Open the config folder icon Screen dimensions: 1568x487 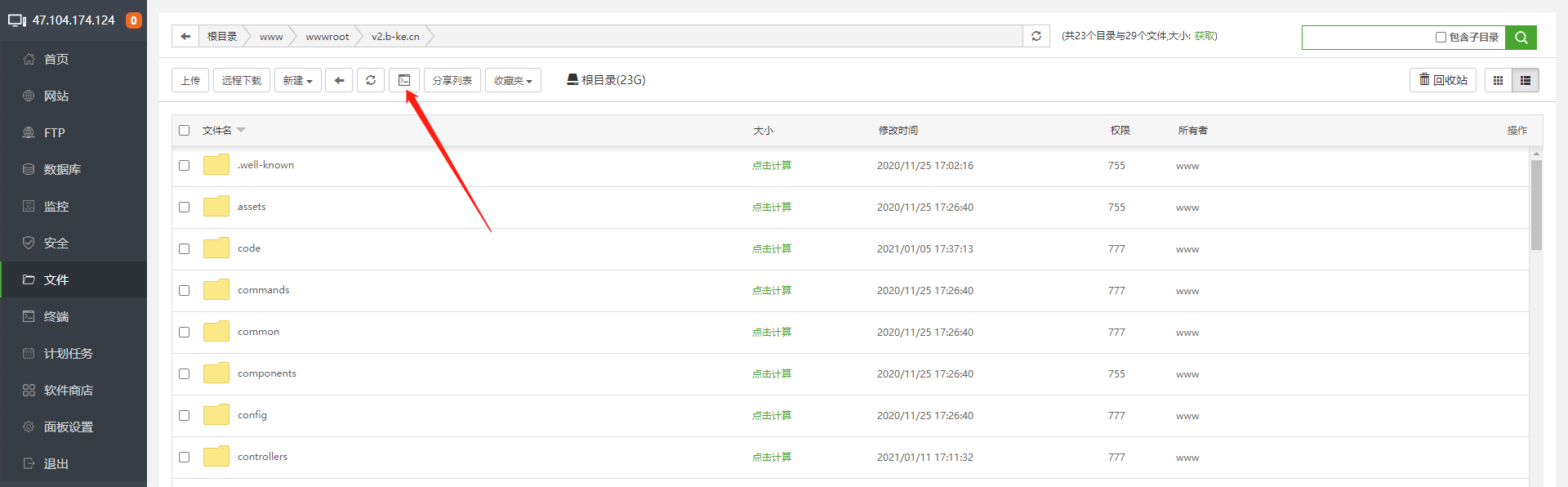(216, 415)
